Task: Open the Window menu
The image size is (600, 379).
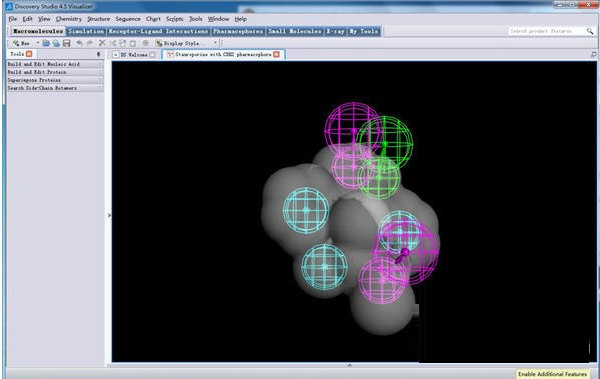Action: click(x=218, y=19)
